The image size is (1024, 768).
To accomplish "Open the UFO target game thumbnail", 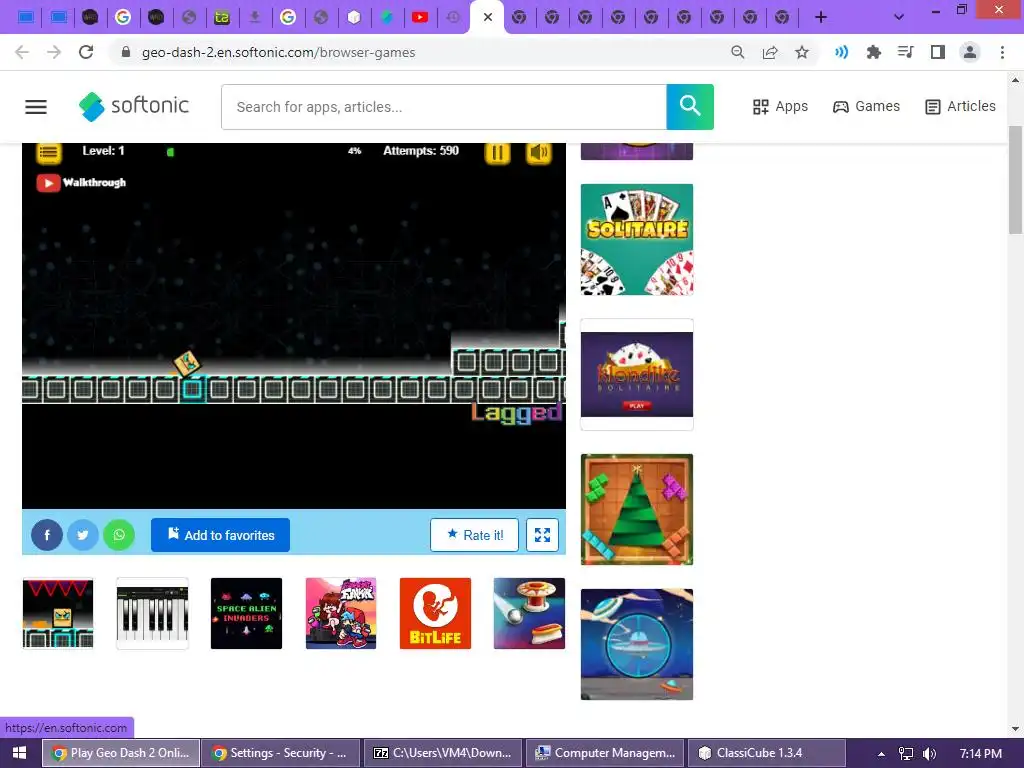I will [637, 645].
